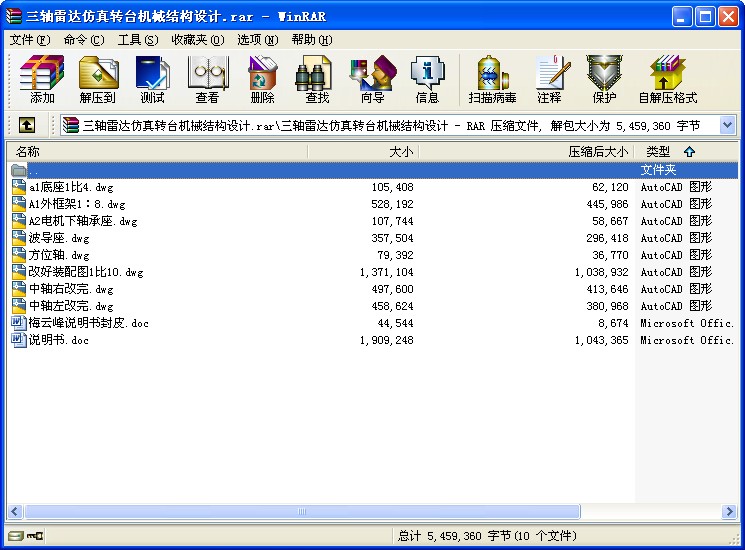Click packed size value 1,038,932
The width and height of the screenshot is (745, 550).
click(x=602, y=272)
